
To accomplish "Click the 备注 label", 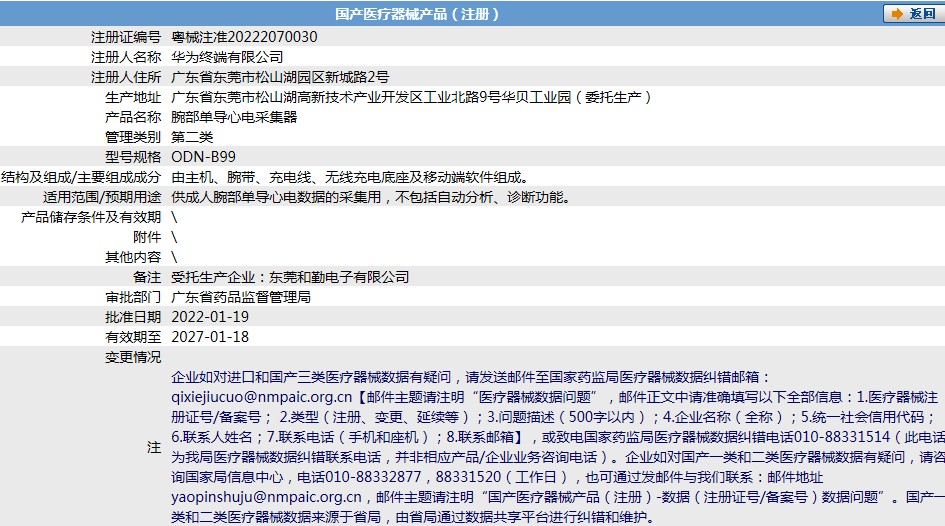I will pyautogui.click(x=147, y=277).
